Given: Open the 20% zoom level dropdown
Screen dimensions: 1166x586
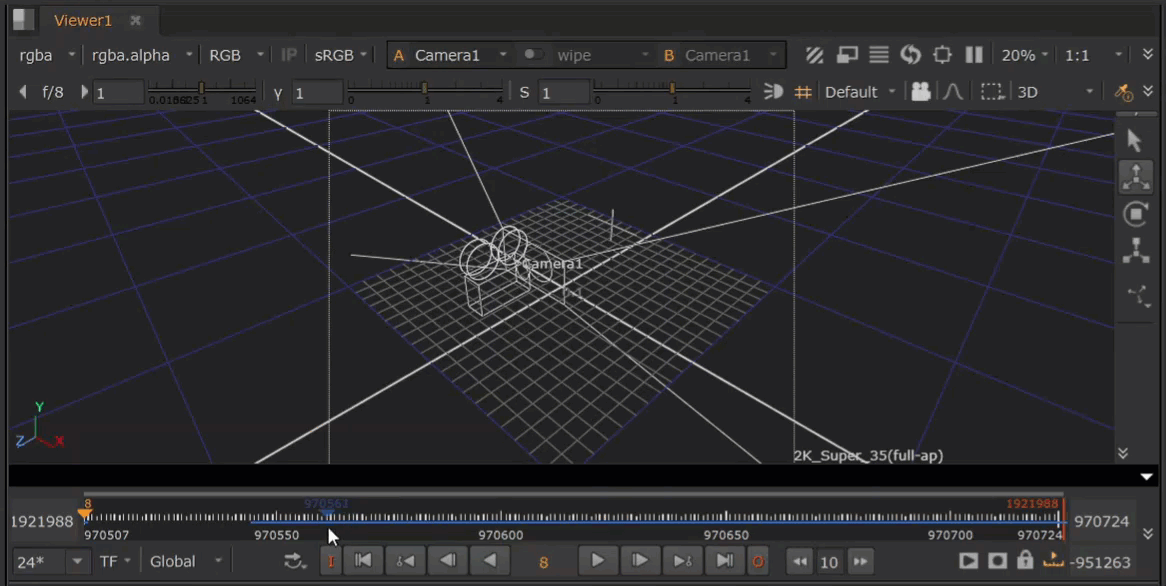Looking at the screenshot, I should [x=1025, y=55].
